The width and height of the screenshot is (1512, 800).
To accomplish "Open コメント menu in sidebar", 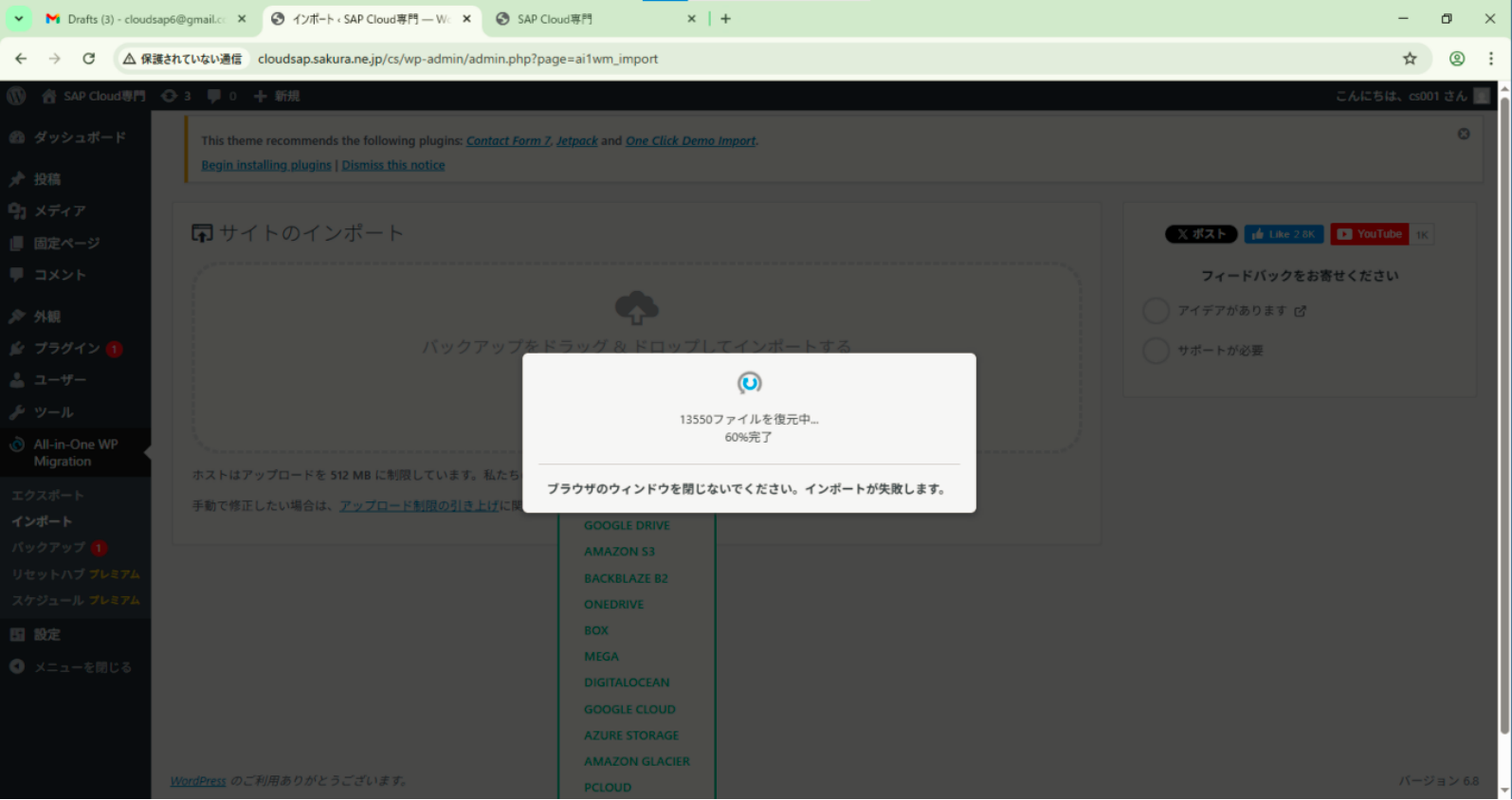I will [x=75, y=275].
